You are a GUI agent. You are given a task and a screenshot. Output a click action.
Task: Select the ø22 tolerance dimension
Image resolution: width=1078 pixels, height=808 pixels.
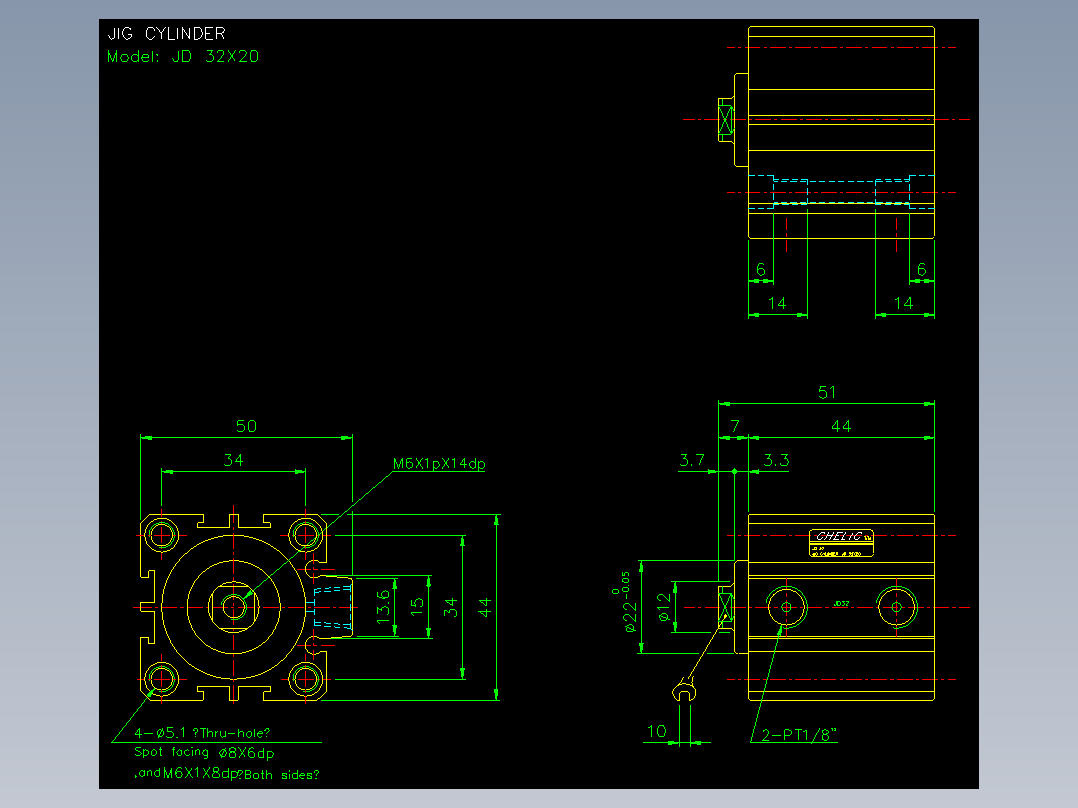(626, 602)
